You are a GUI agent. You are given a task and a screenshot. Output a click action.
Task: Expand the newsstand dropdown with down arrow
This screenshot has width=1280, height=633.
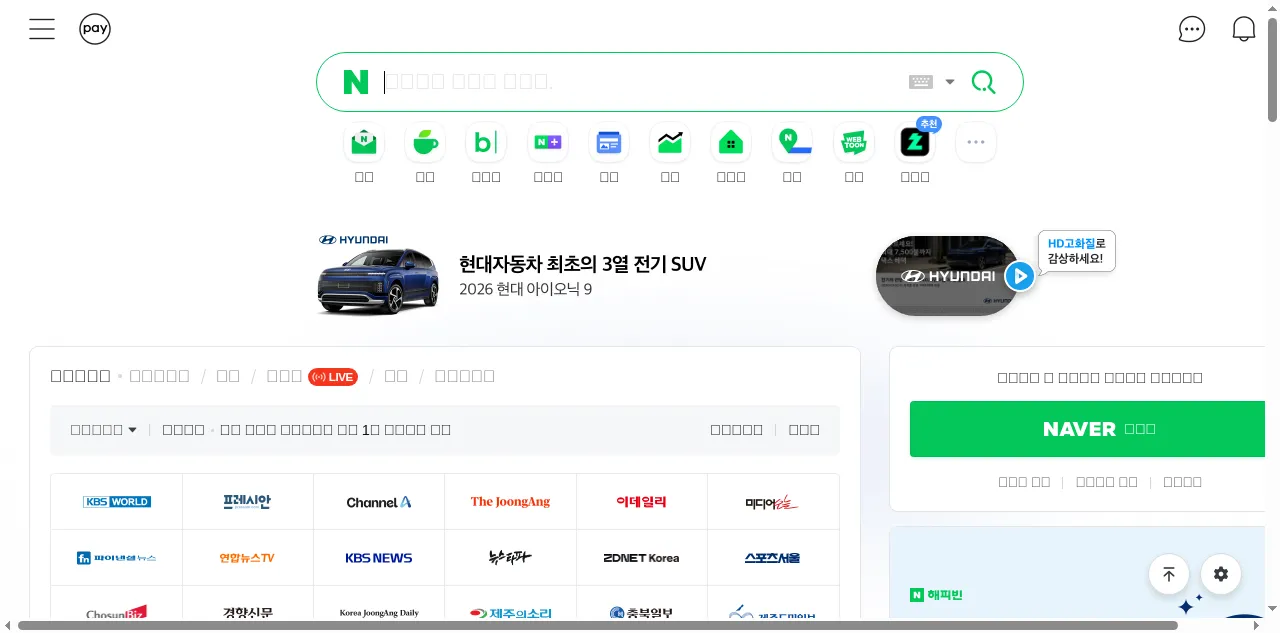tap(132, 430)
